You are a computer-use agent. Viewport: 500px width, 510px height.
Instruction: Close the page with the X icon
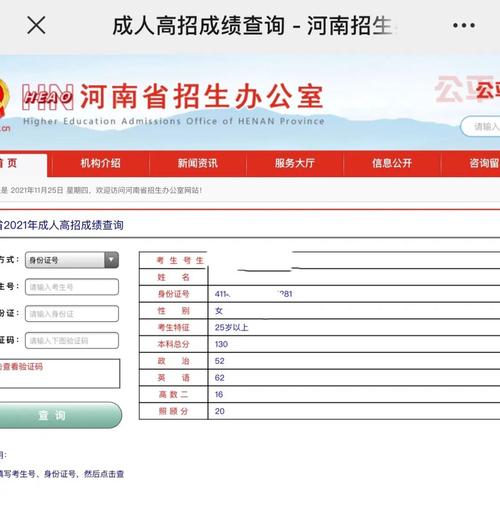coord(36,25)
